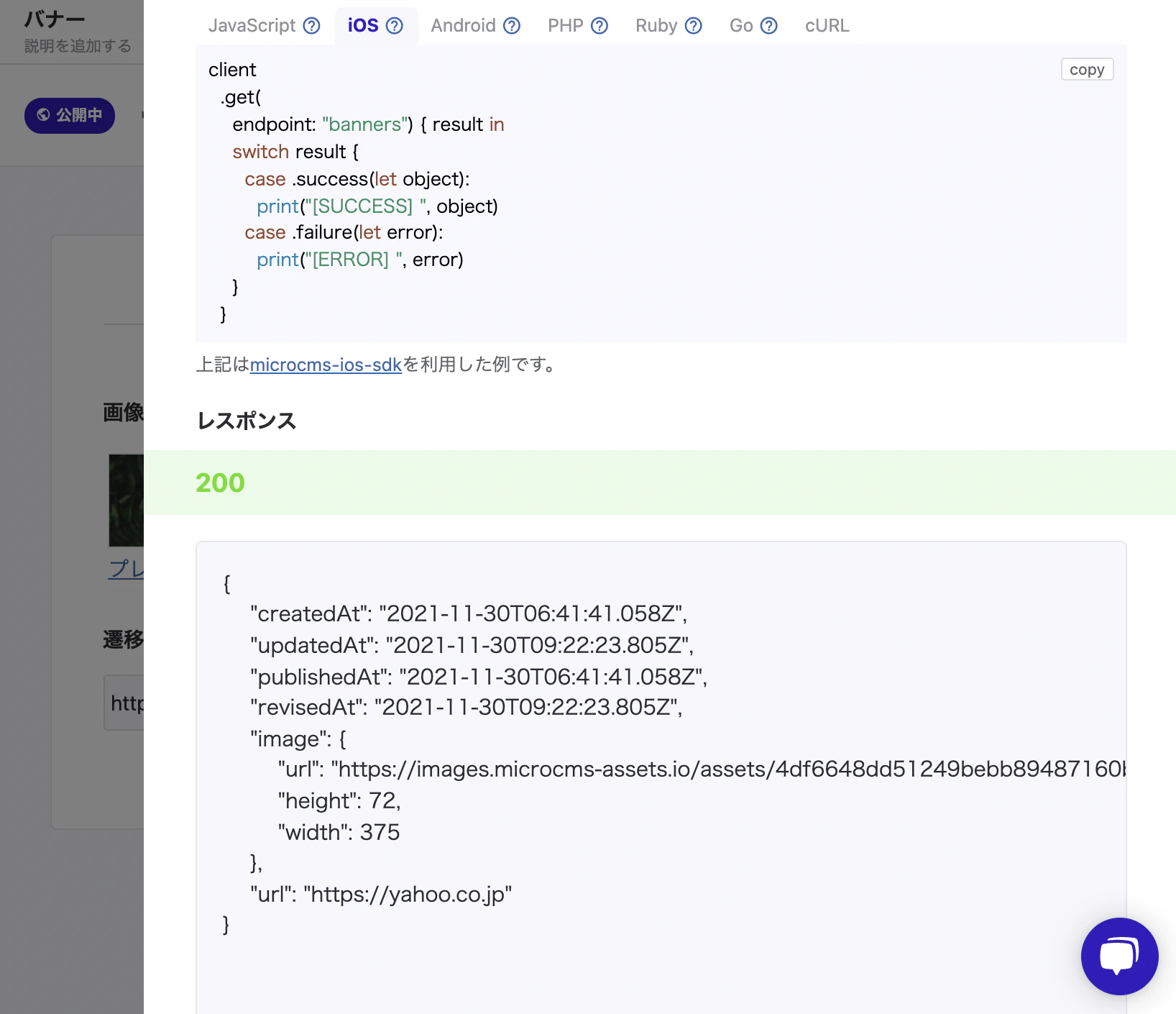Open help icon next to Ruby tab
Screen dimensions: 1176x1014
694,26
